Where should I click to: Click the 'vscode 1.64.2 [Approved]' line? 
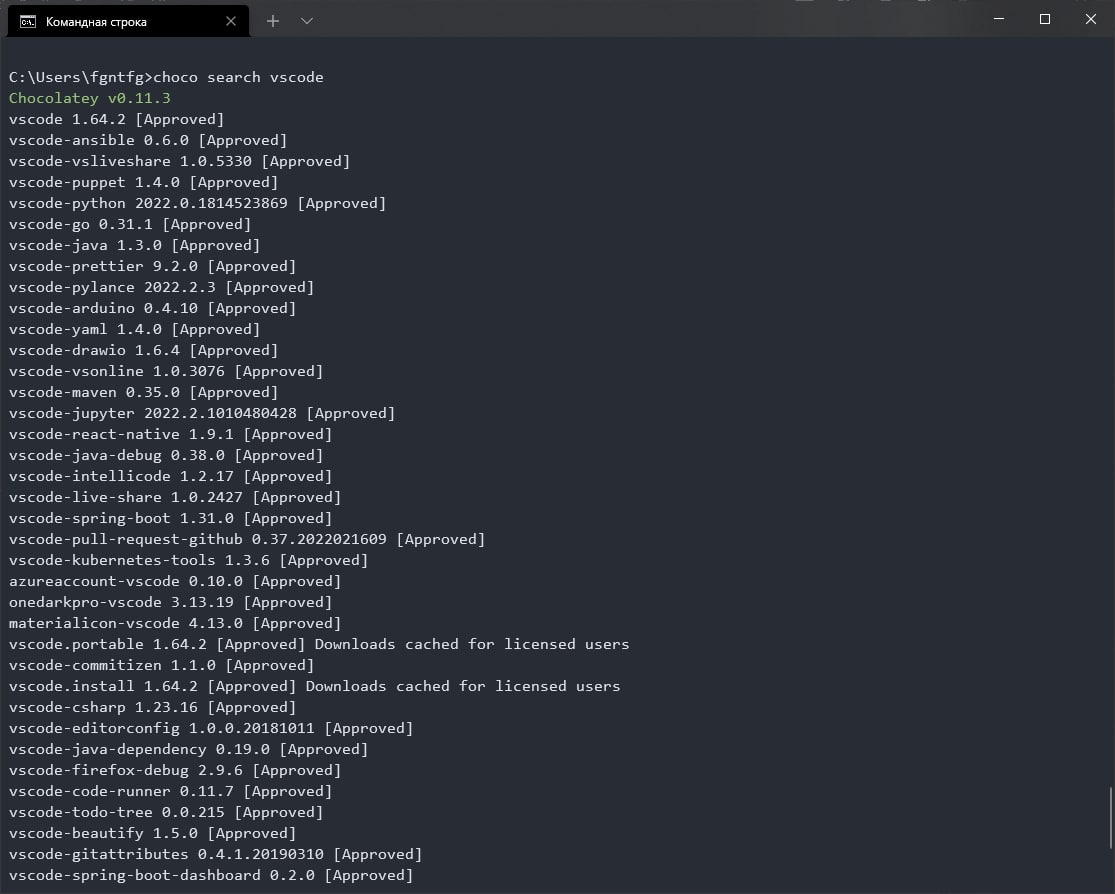click(x=117, y=119)
